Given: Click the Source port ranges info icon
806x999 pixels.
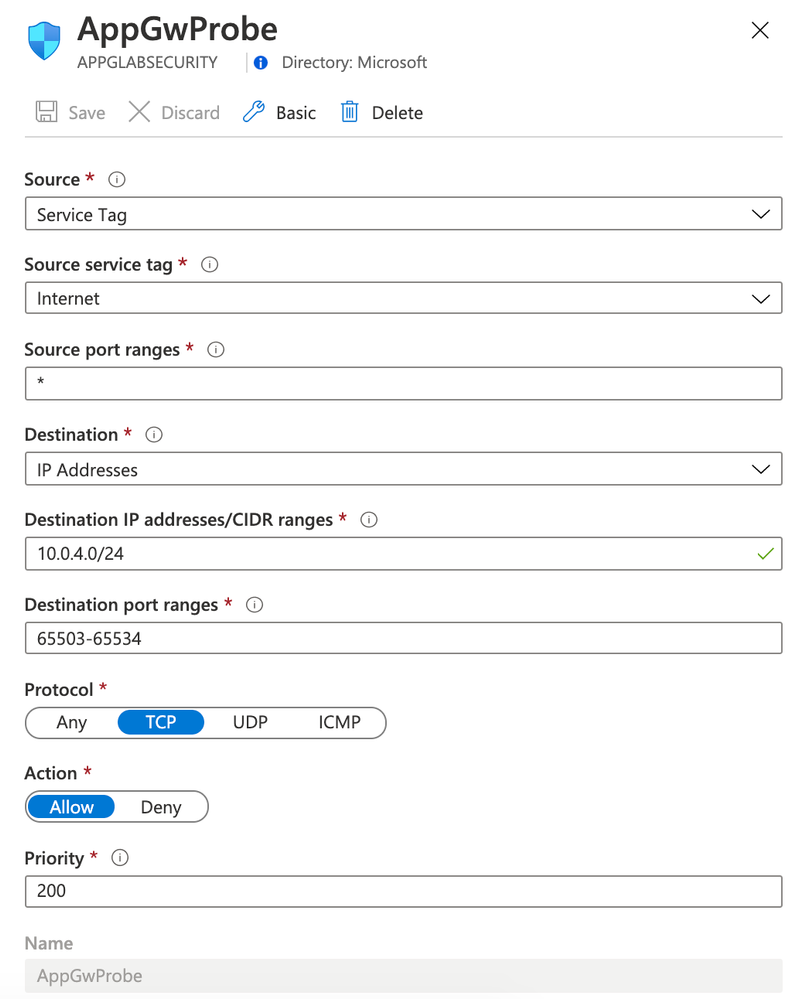Looking at the screenshot, I should pos(216,350).
